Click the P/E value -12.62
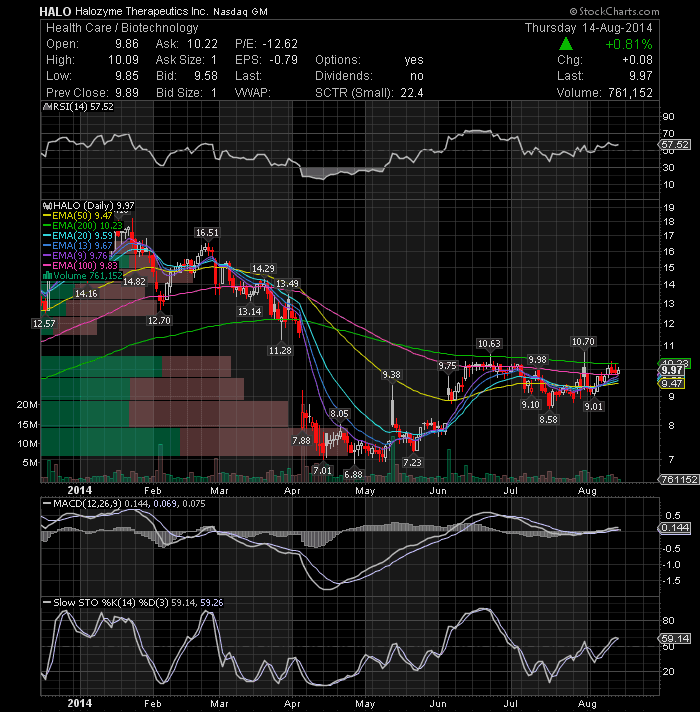Viewport: 700px width, 712px height. click(280, 44)
